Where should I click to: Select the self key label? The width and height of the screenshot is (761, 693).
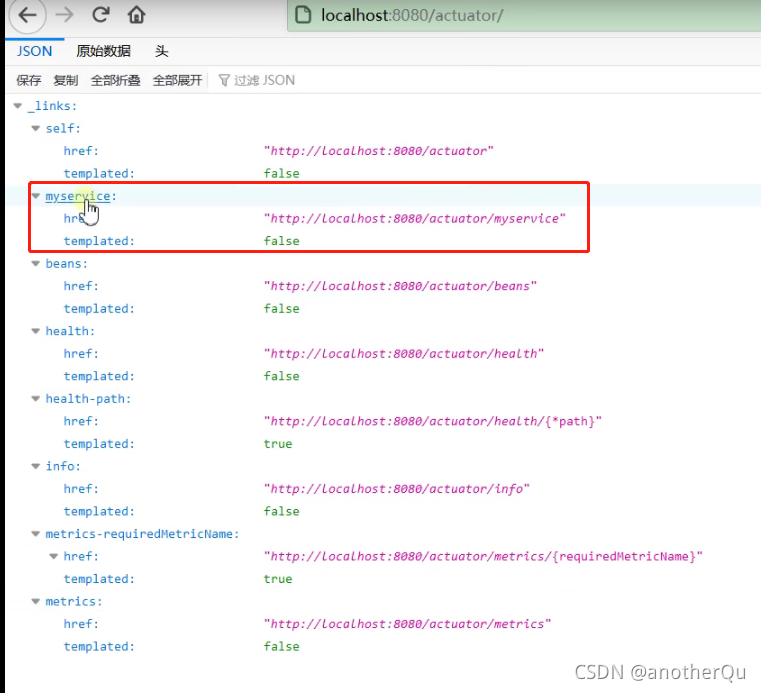tap(63, 129)
